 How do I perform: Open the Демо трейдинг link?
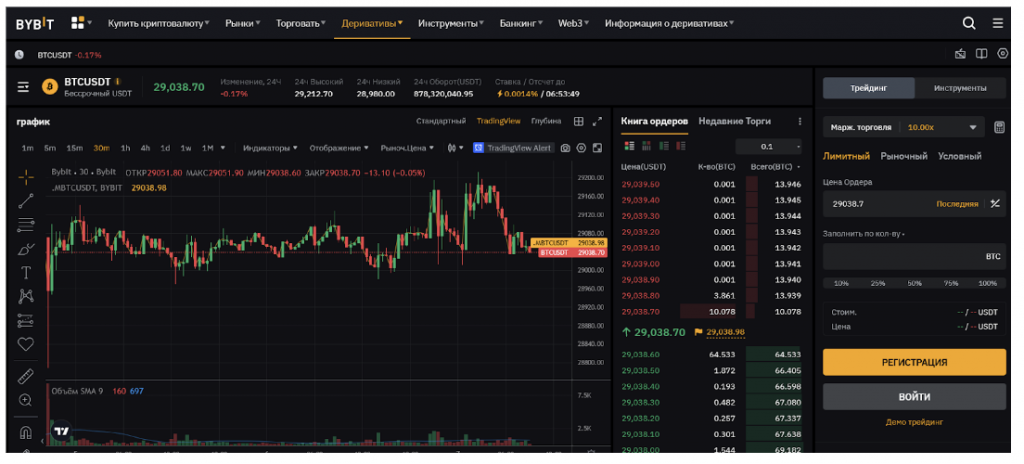click(x=914, y=422)
